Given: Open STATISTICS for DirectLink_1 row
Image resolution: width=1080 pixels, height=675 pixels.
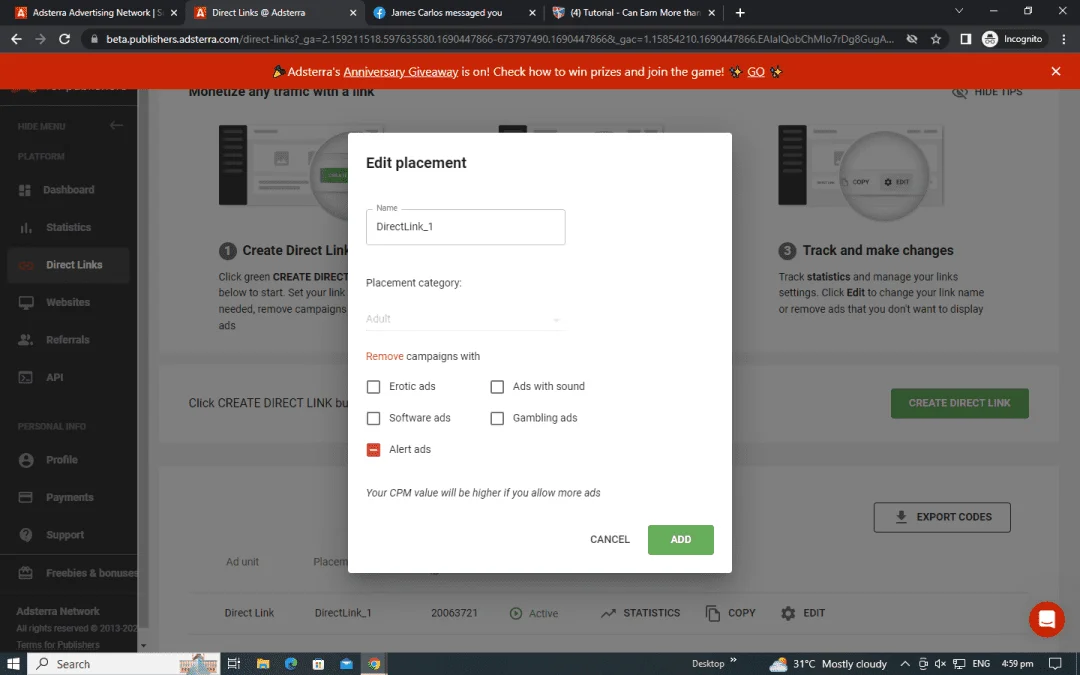Looking at the screenshot, I should click(641, 613).
